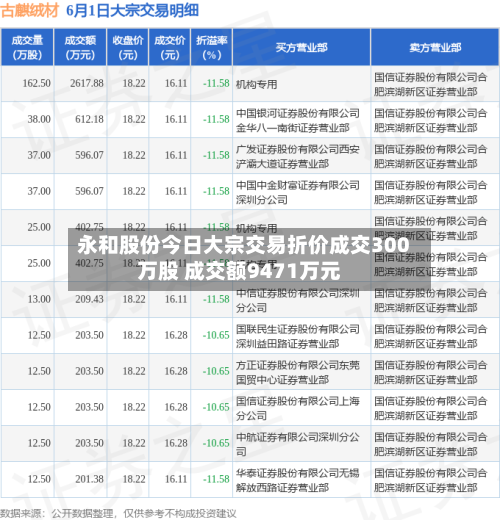
Task: Click the volume value 38.00
Action: [x=39, y=119]
